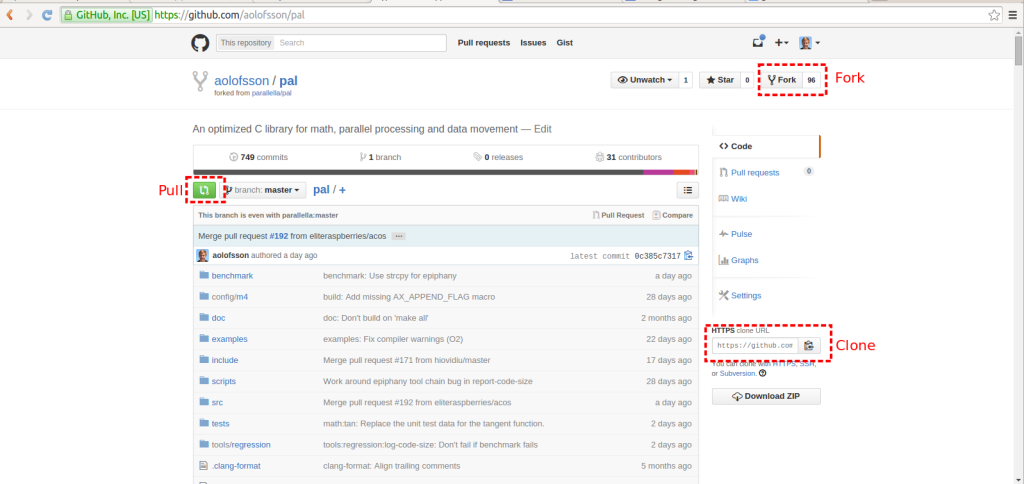Expand the commit message ellipsis button
1024x484 pixels.
click(x=398, y=236)
